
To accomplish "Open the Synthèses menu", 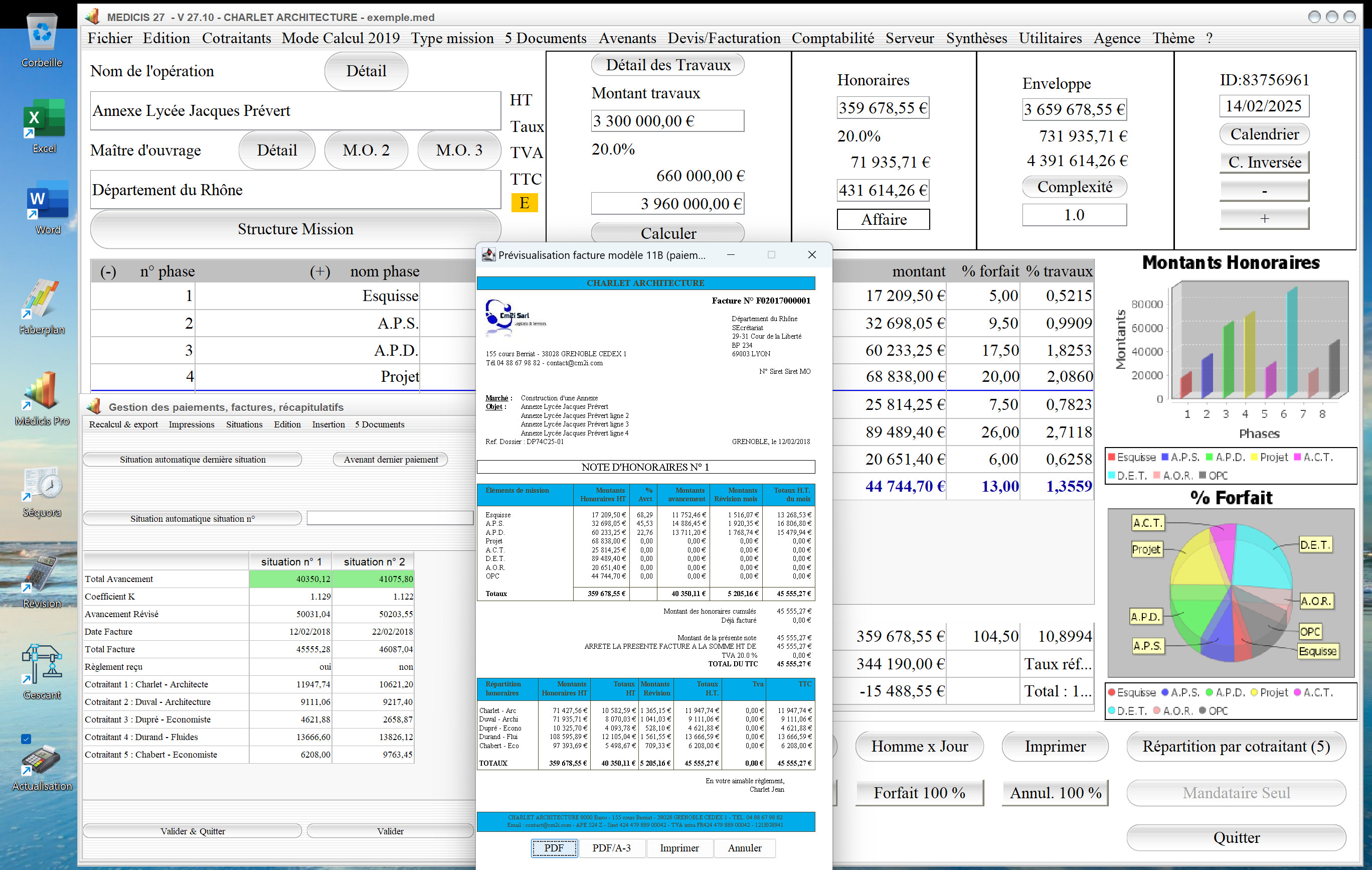I will click(x=976, y=38).
